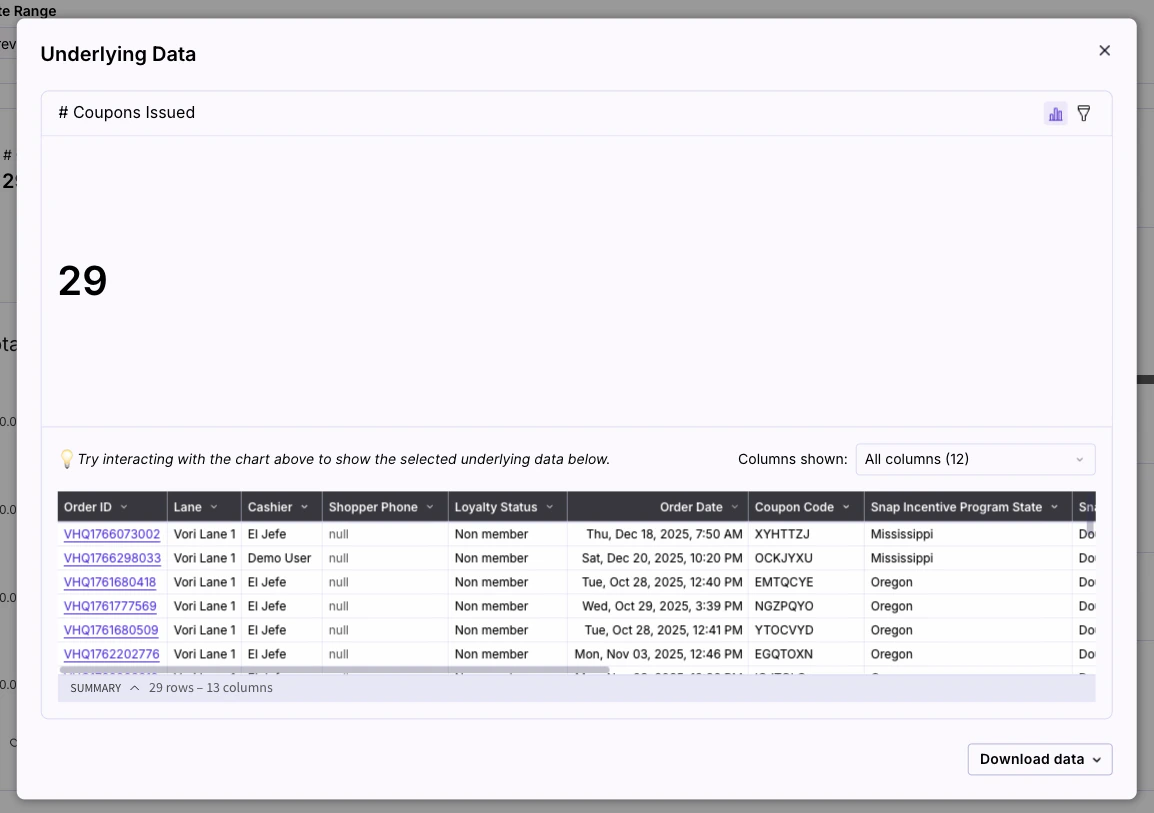This screenshot has width=1154, height=813.
Task: Open order VHQ1761680418
Action: click(x=111, y=582)
